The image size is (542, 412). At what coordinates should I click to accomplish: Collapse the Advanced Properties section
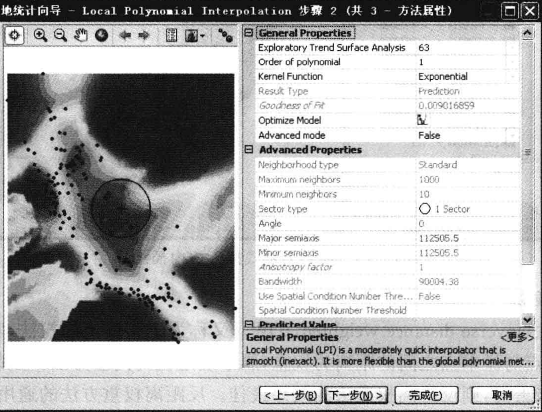pos(249,149)
